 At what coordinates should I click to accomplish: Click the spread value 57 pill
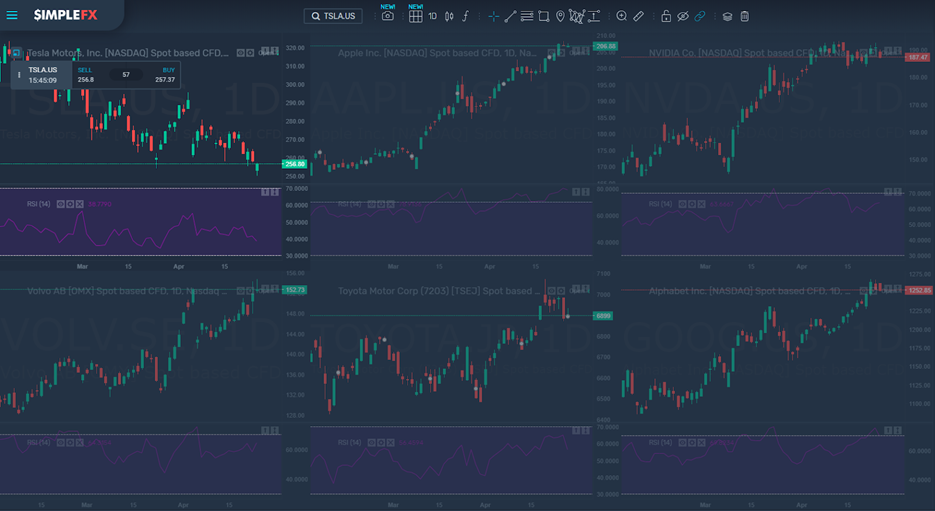(126, 75)
